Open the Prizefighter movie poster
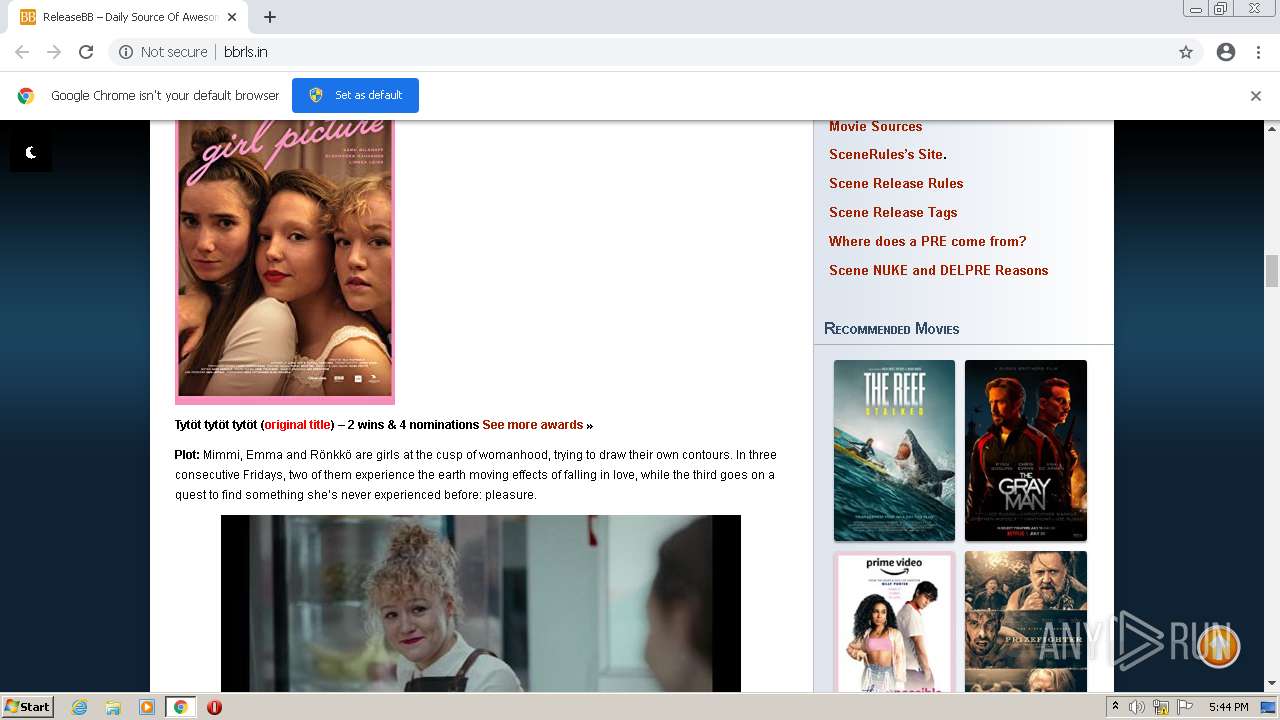 [1026, 621]
